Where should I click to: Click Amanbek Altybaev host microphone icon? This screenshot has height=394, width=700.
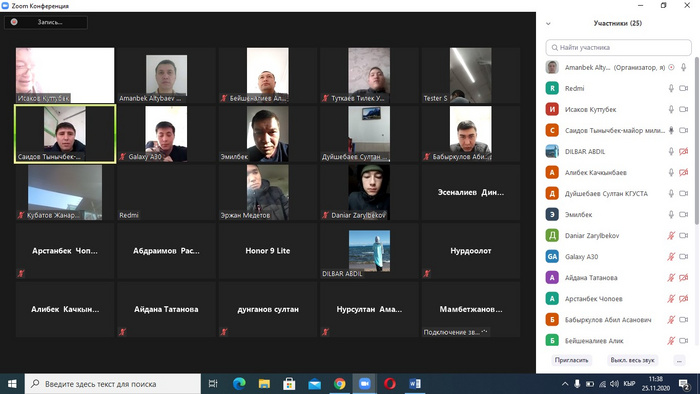tap(683, 67)
